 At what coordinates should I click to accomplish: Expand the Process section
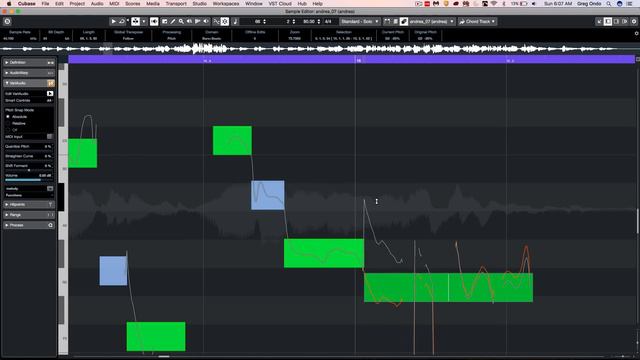[x=29, y=225]
